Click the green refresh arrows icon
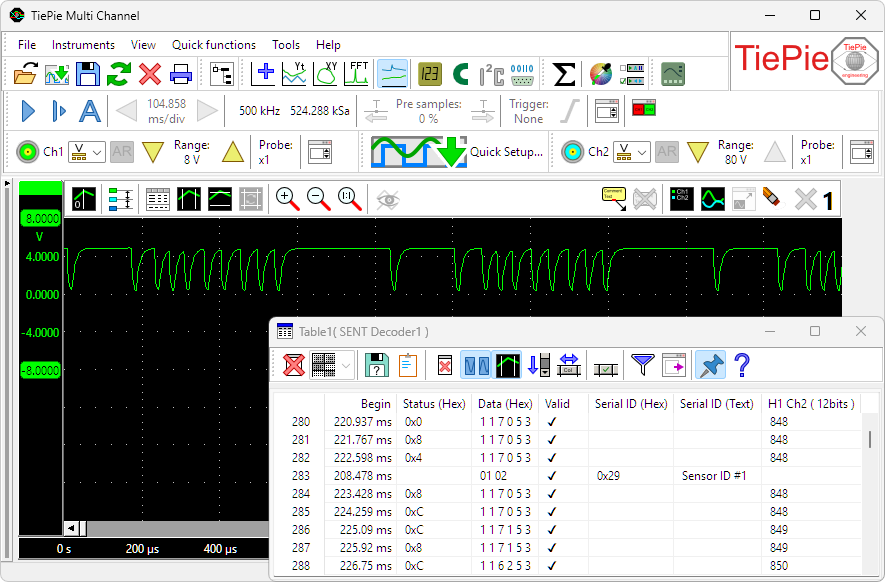The width and height of the screenshot is (885, 582). [119, 74]
